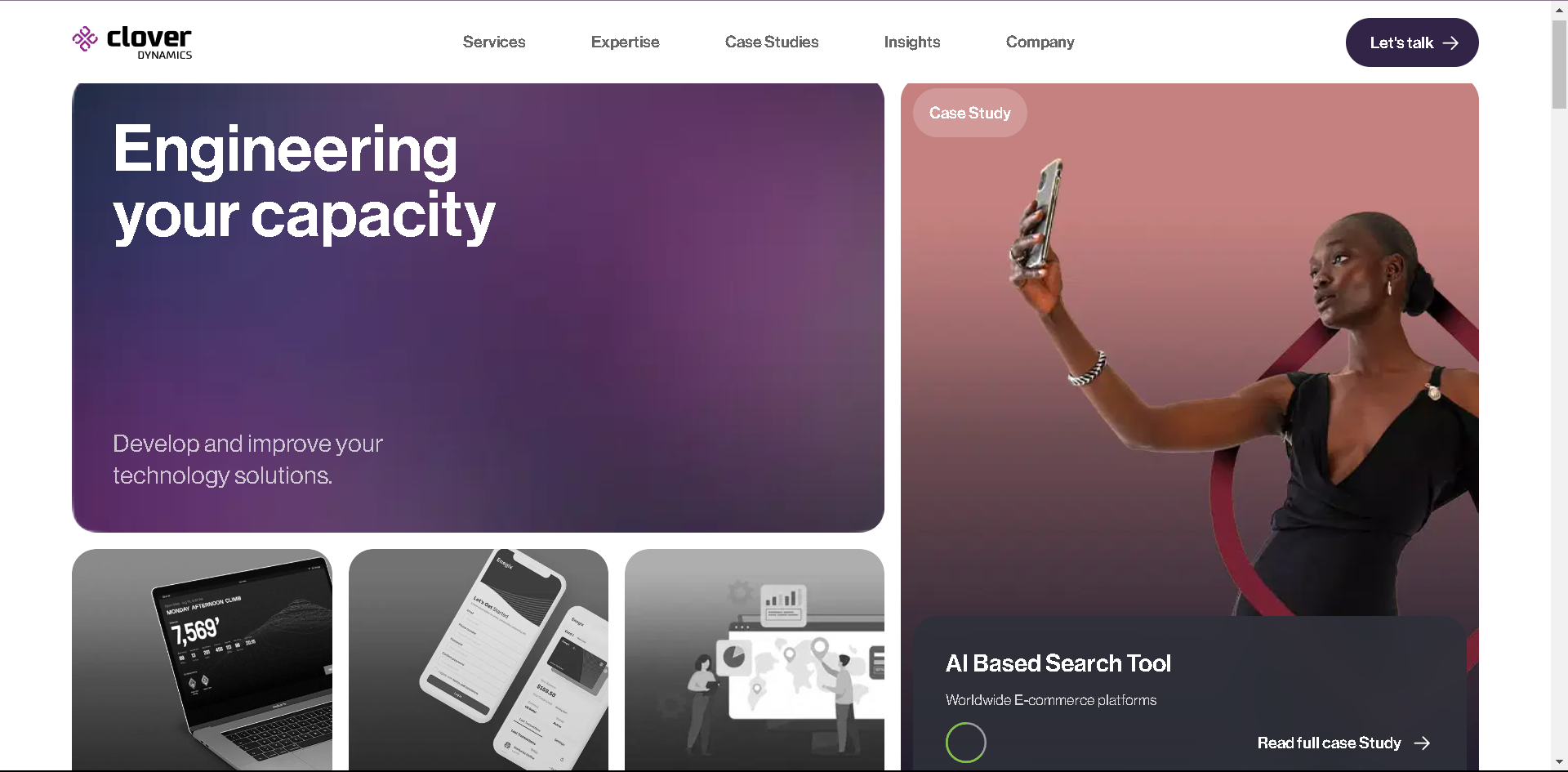
Task: Click the AI Based Search Tool title
Action: click(1058, 663)
